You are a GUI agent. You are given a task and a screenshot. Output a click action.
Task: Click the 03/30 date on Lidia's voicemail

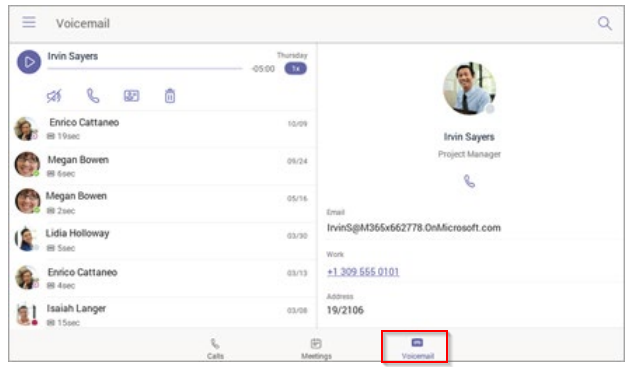pyautogui.click(x=297, y=235)
